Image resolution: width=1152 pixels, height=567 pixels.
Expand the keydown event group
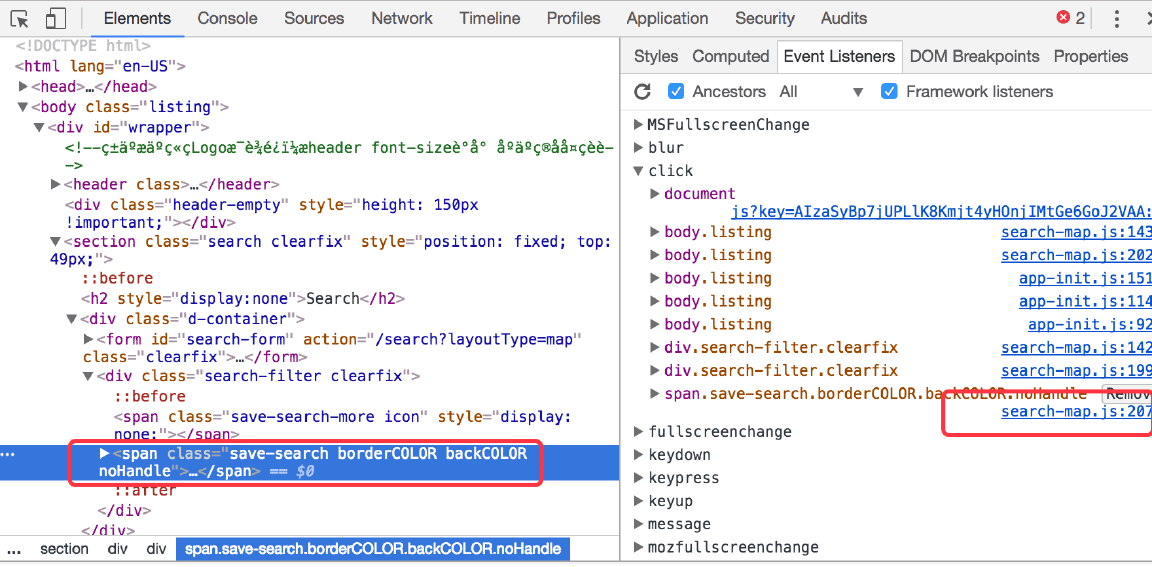click(x=638, y=455)
